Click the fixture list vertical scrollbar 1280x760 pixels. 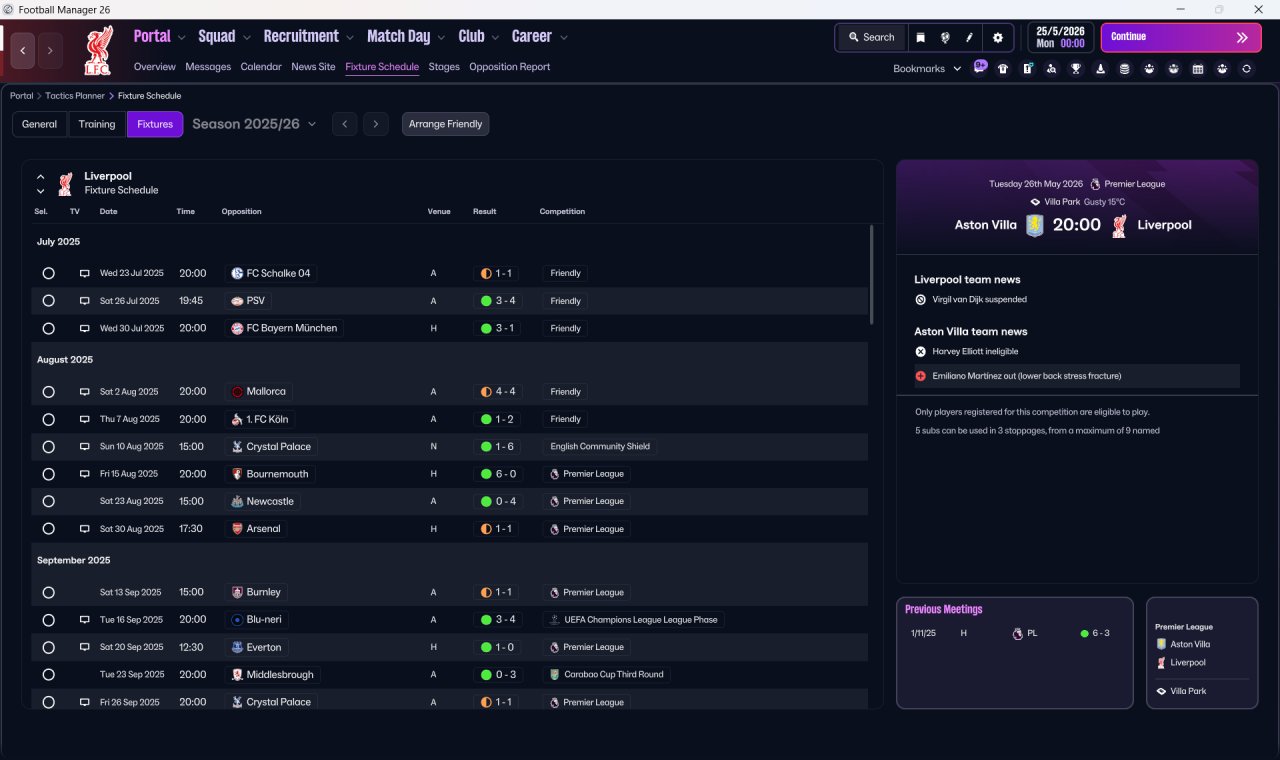[x=871, y=275]
